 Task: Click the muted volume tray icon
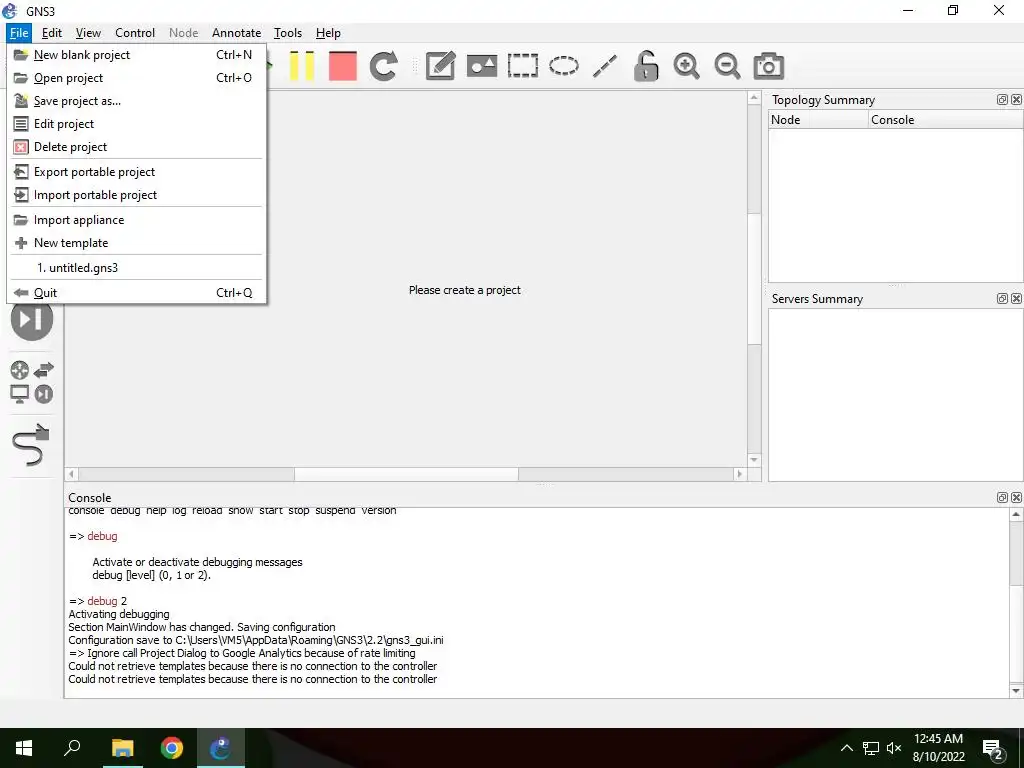(894, 748)
